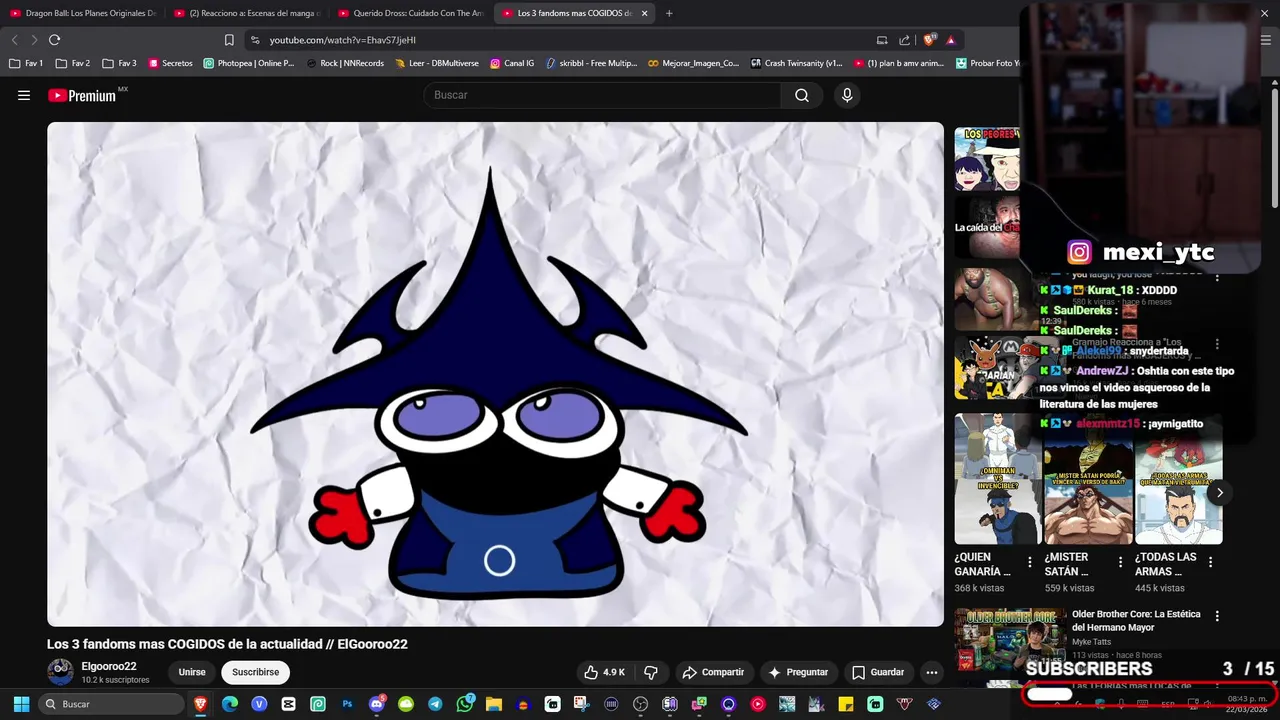Open Leer - DBMultiverse bookmark
1280x720 pixels.
pos(436,63)
